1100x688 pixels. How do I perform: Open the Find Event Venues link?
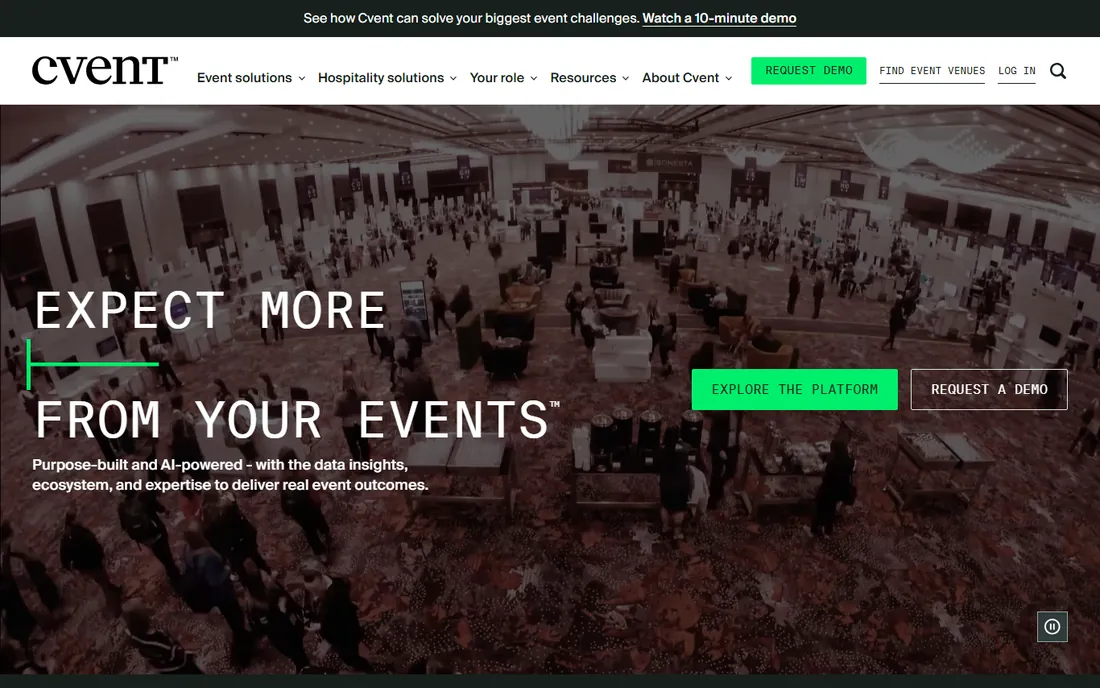click(932, 71)
